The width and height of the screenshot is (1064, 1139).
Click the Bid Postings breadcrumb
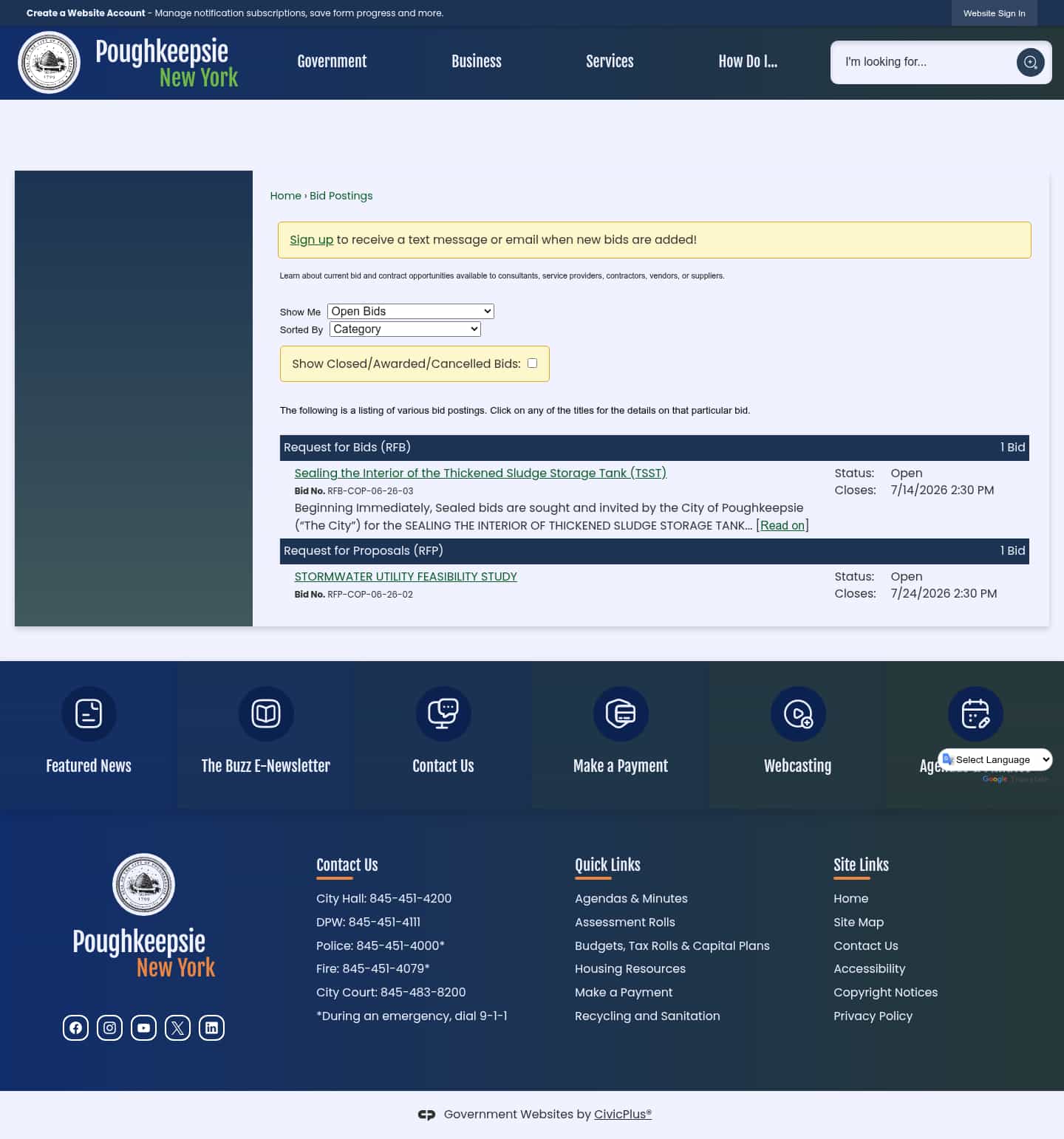pyautogui.click(x=341, y=196)
